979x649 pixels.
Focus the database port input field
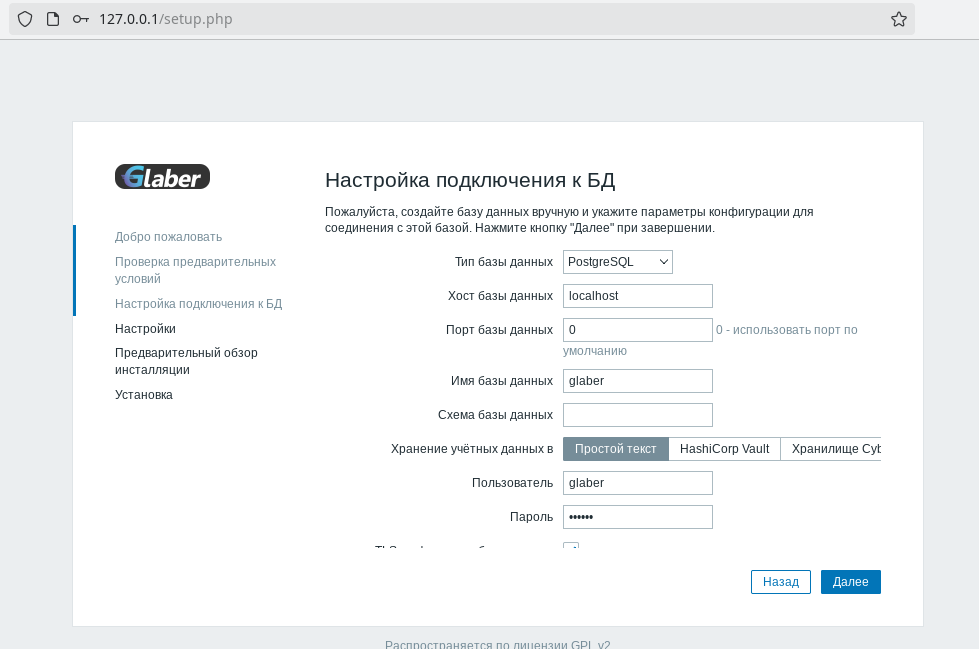(x=637, y=330)
